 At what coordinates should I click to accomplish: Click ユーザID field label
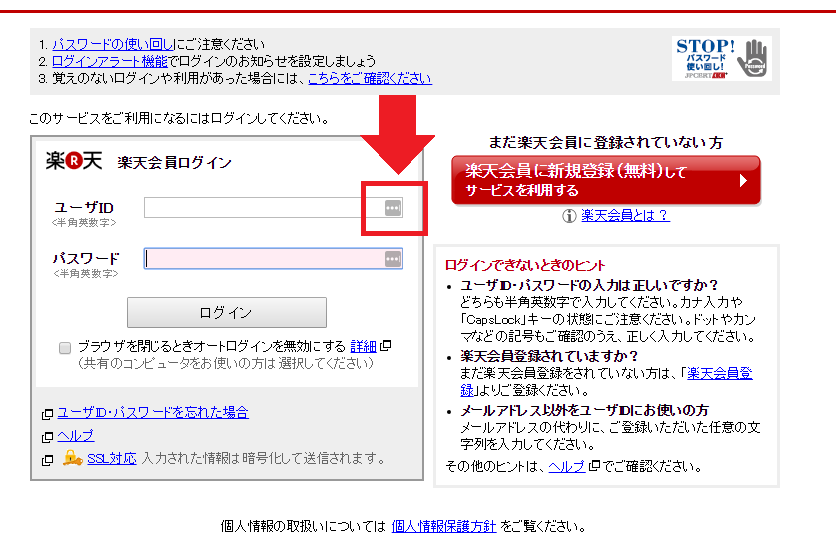pos(84,207)
